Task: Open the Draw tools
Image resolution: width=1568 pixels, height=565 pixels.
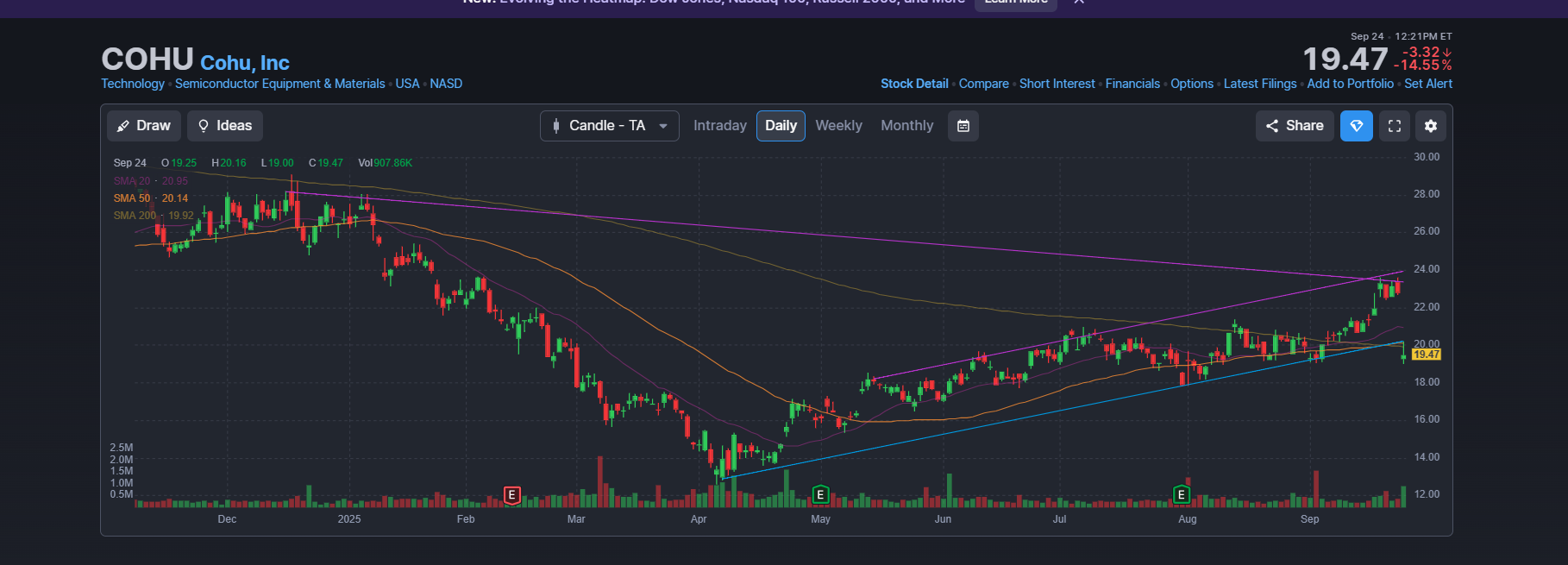Action: coord(144,126)
